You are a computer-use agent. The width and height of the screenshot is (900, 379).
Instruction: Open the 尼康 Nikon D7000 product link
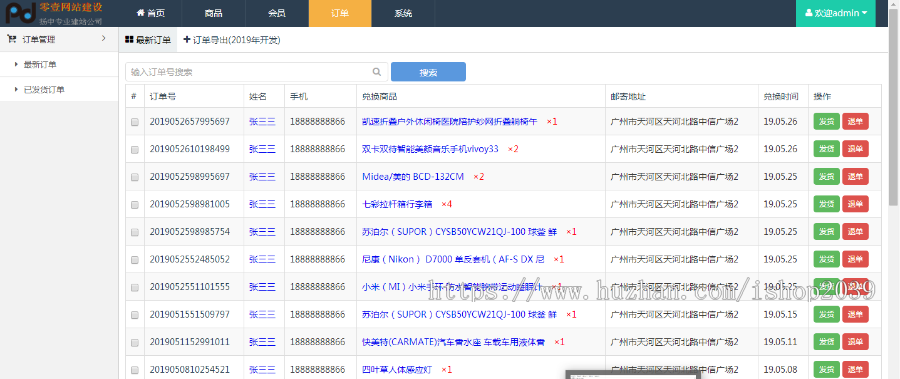pyautogui.click(x=453, y=259)
